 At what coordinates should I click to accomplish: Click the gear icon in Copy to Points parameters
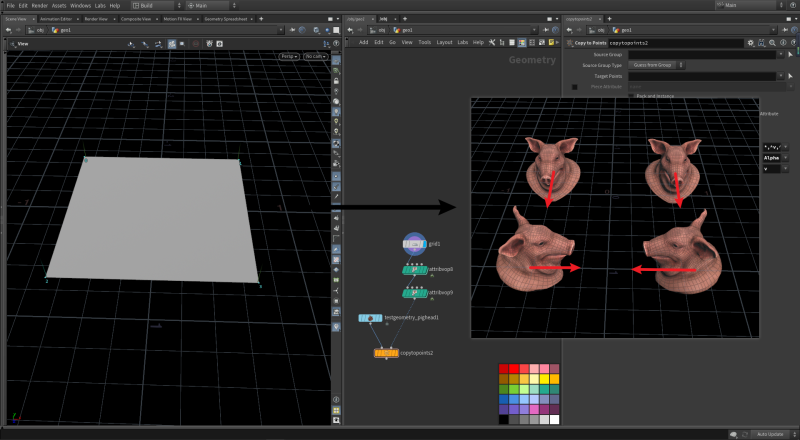point(750,43)
